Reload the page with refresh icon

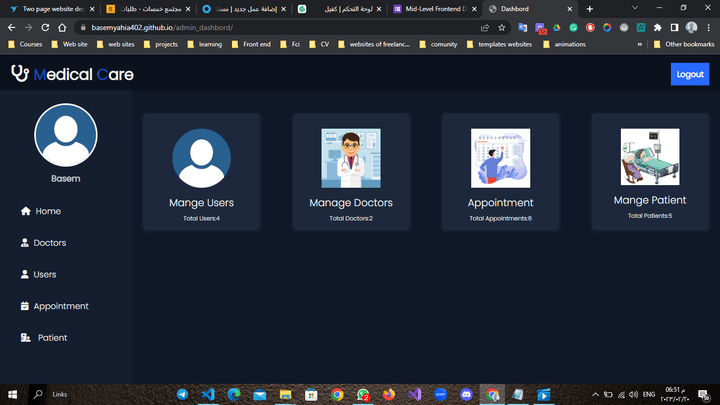click(45, 28)
